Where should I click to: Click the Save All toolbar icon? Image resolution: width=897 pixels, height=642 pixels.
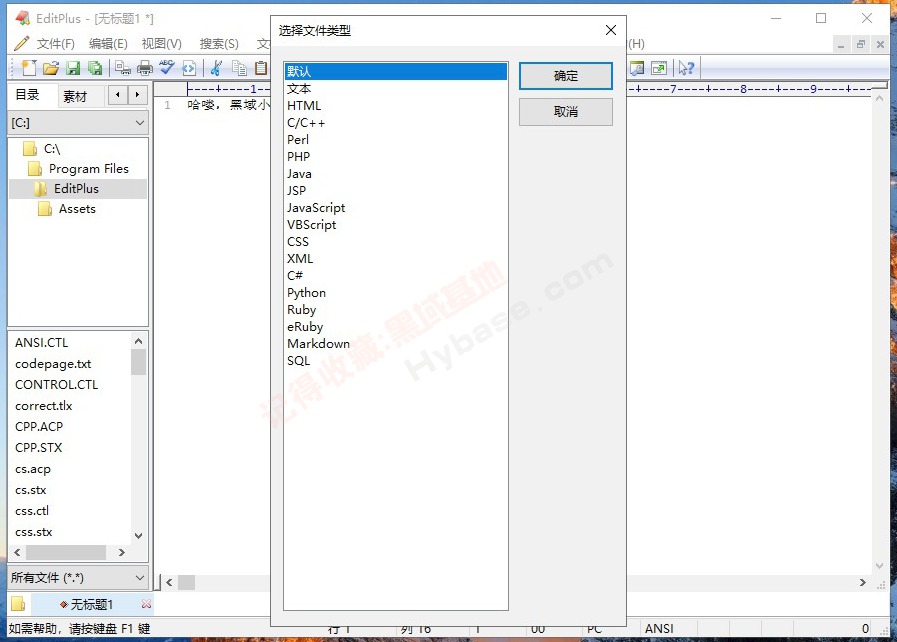95,68
